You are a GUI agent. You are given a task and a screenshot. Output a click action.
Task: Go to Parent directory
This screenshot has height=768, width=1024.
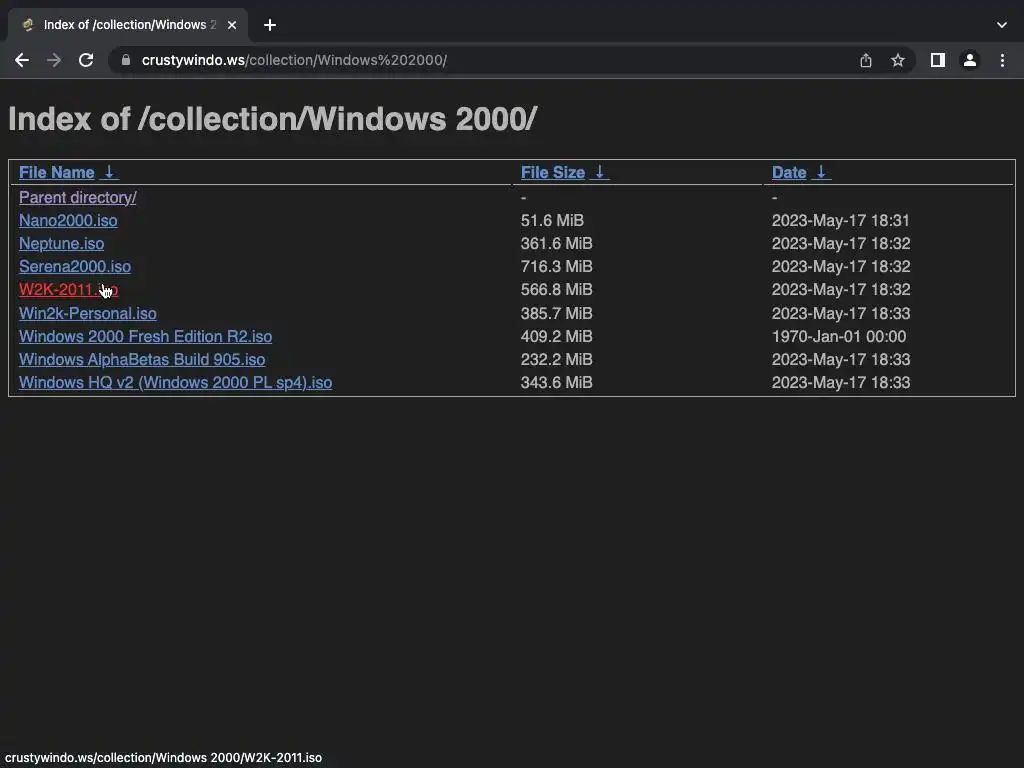(x=78, y=197)
